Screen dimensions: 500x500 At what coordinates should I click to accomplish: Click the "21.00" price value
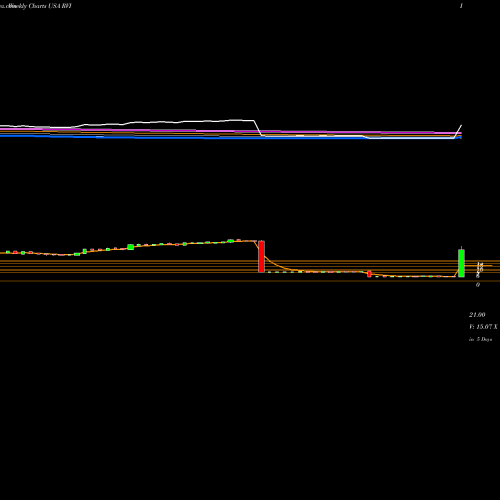click(x=477, y=315)
